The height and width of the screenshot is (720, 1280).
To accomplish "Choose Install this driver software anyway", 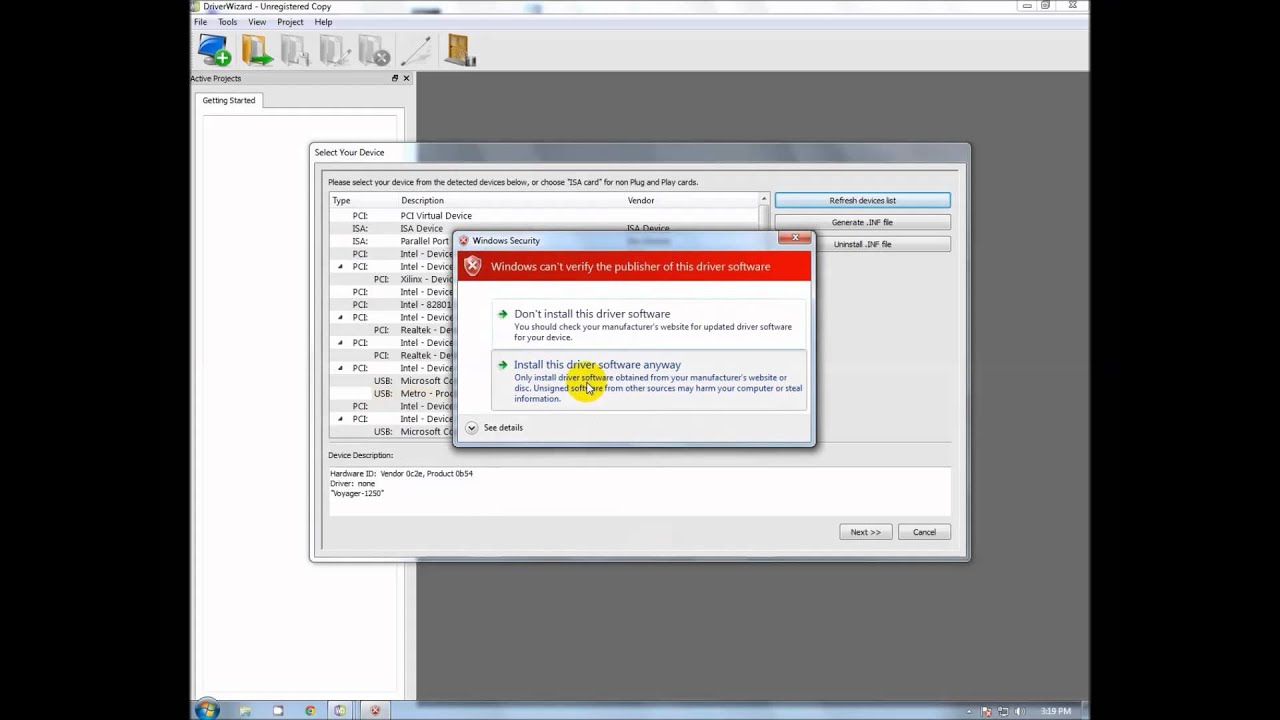I will click(649, 380).
